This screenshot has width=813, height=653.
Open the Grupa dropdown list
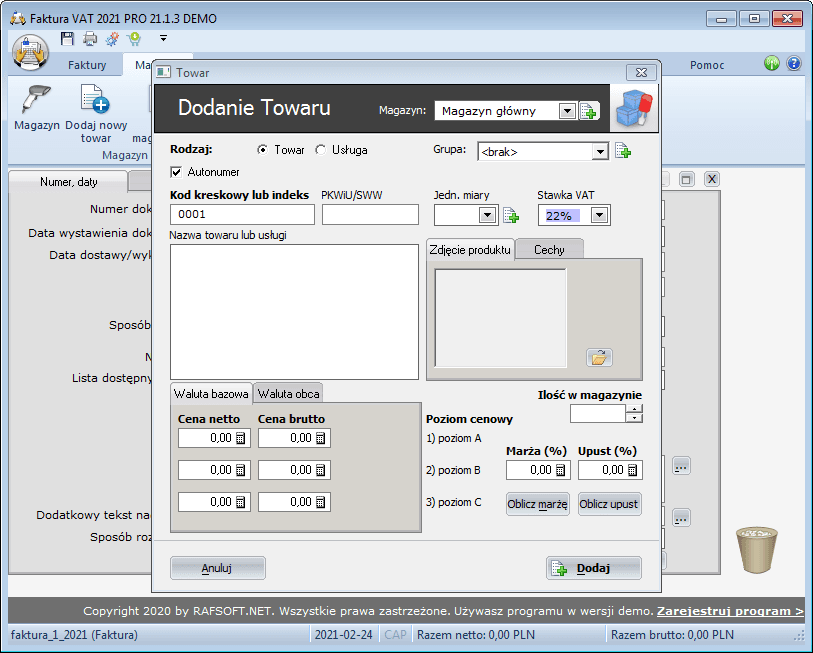click(x=600, y=152)
